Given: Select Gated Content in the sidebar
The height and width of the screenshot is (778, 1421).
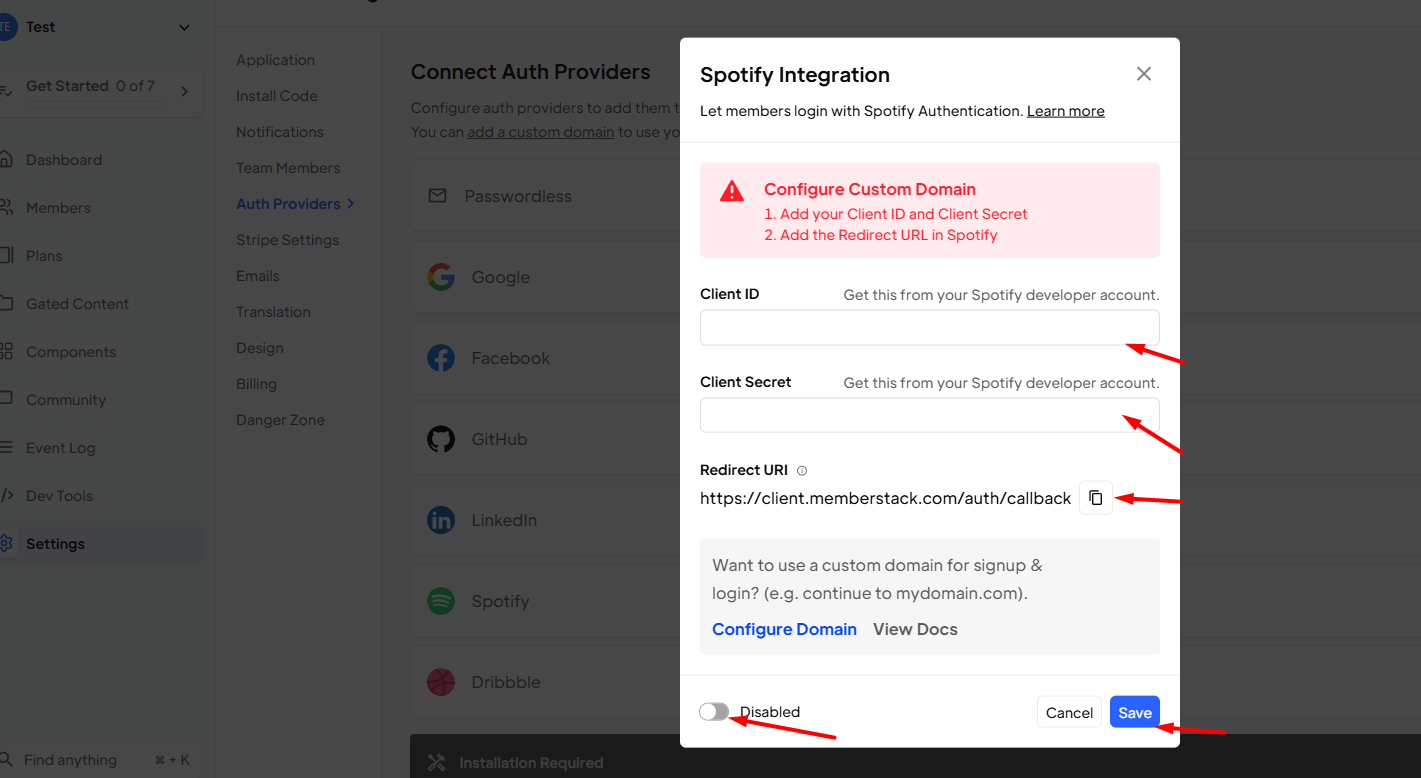Looking at the screenshot, I should coord(77,304).
